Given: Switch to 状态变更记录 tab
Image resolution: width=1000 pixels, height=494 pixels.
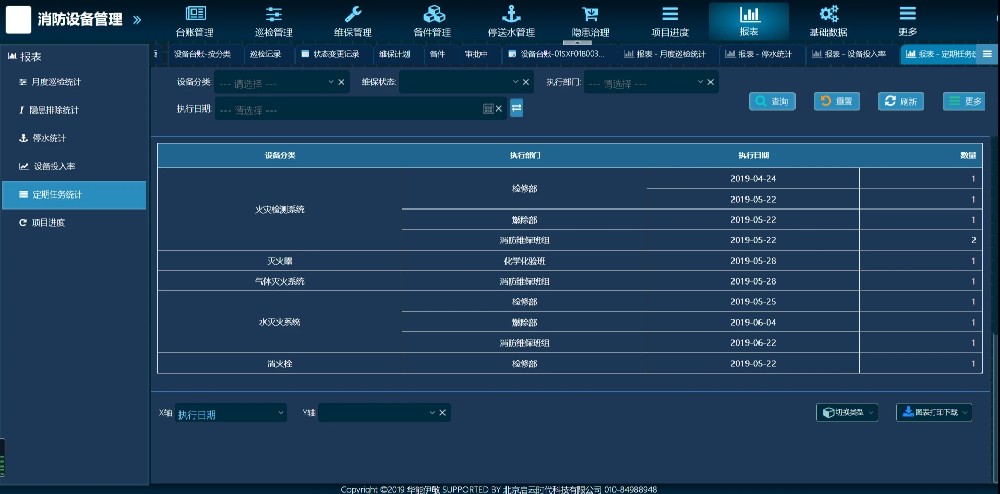Looking at the screenshot, I should (330, 54).
